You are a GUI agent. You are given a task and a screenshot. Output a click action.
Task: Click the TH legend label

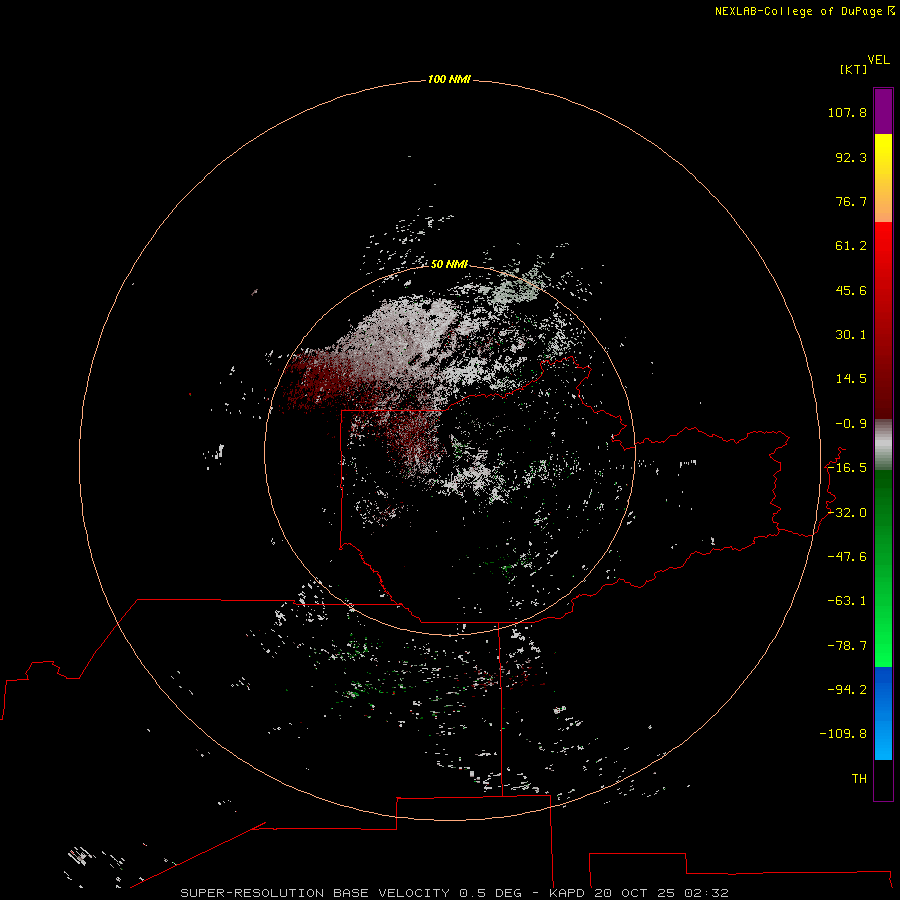(x=859, y=779)
